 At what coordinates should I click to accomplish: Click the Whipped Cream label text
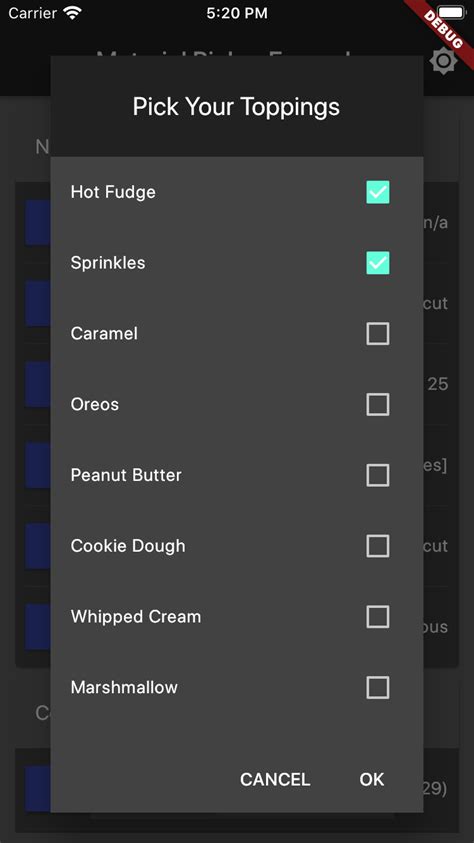(136, 617)
